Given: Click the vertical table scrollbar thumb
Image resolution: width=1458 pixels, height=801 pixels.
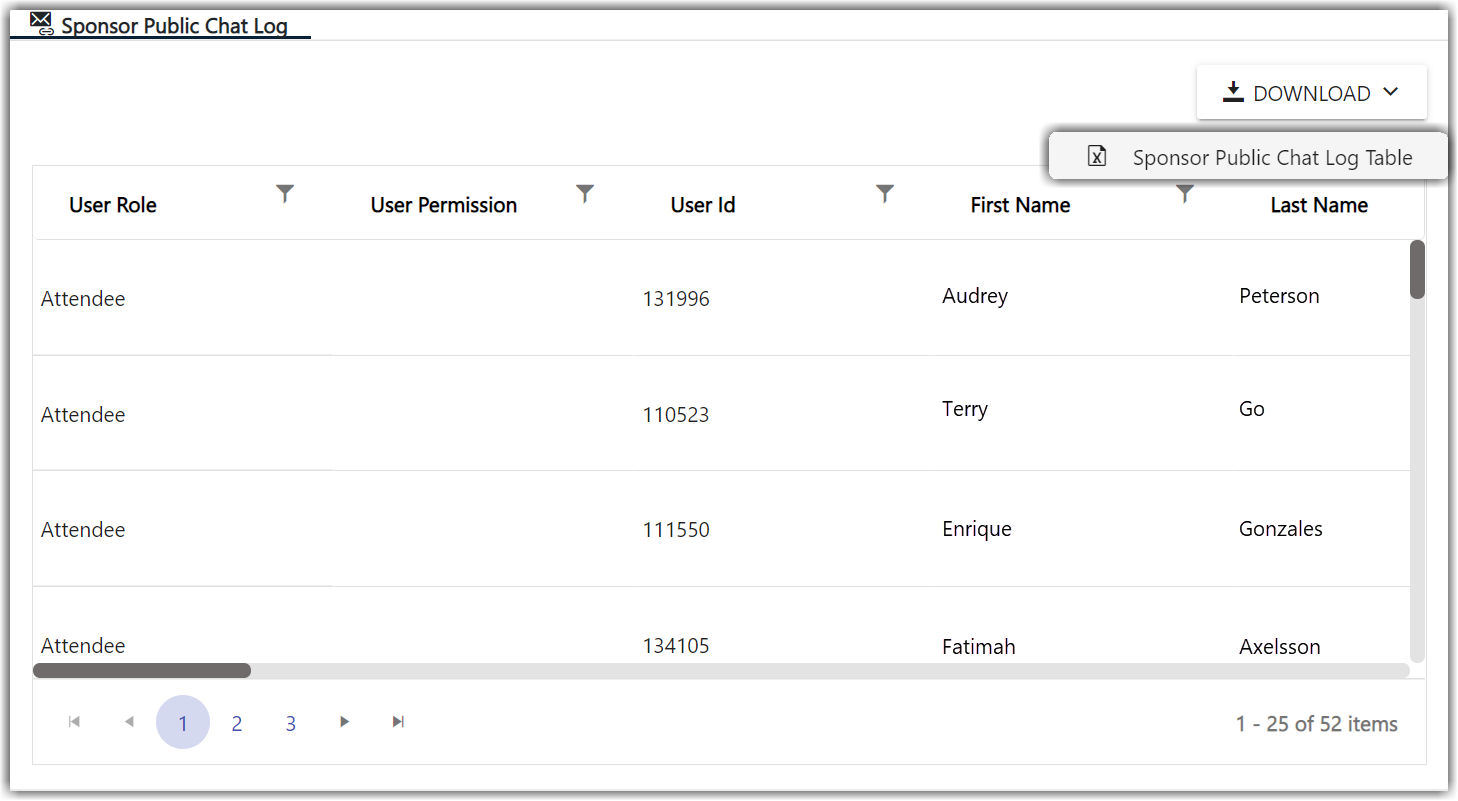Looking at the screenshot, I should click(x=1417, y=269).
